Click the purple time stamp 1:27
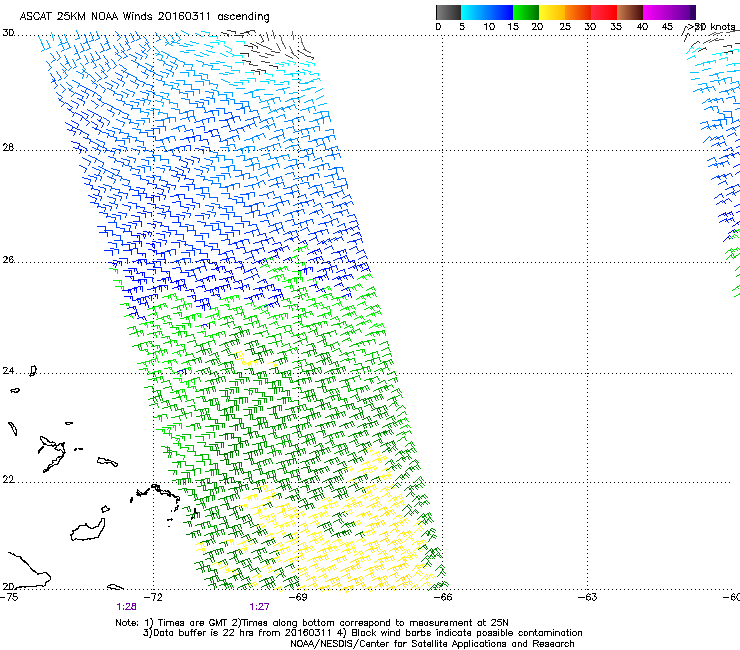The image size is (740, 650). click(x=260, y=607)
